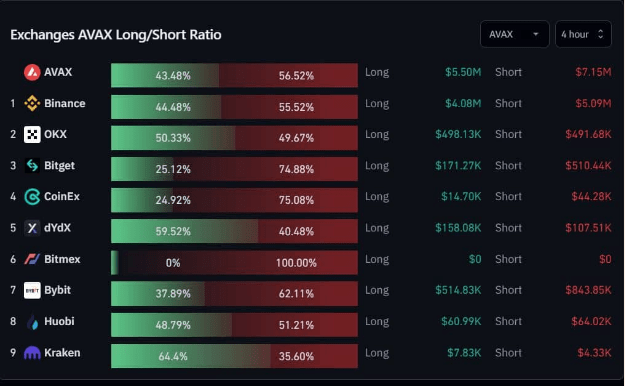
Task: Click the Binance logo icon
Action: click(x=32, y=104)
